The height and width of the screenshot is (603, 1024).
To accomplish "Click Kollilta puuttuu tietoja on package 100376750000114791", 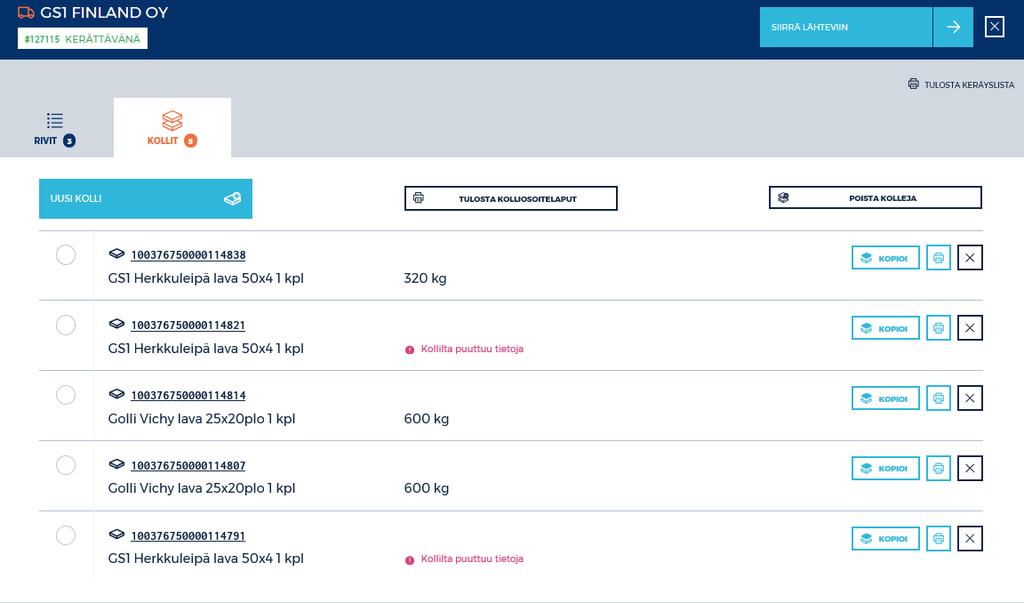I will pyautogui.click(x=472, y=559).
